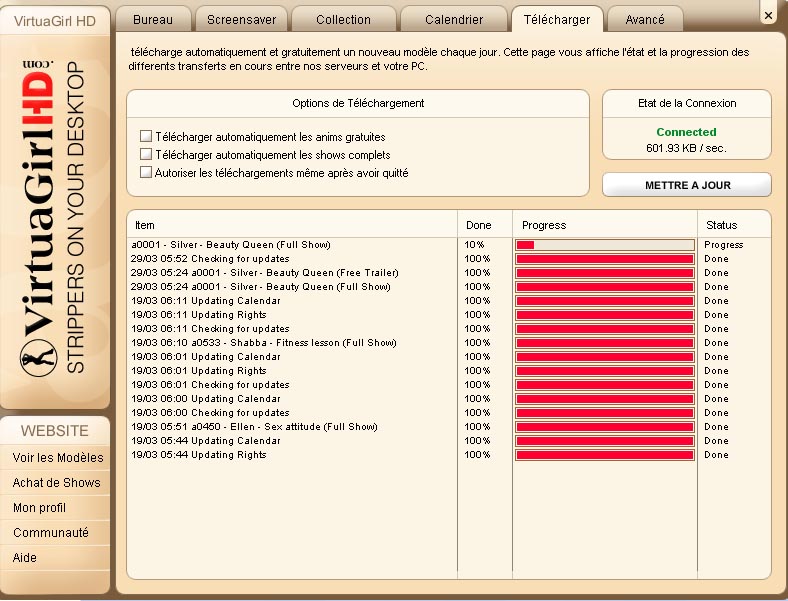Select '29/03 05:24' Beauty Queen Full Show row
The height and width of the screenshot is (601, 788).
click(448, 287)
